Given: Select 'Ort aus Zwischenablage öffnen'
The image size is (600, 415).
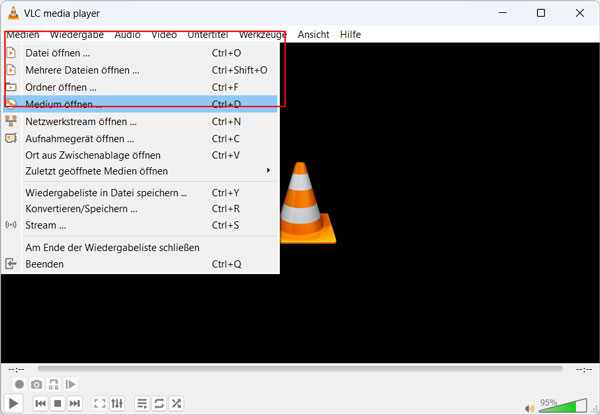Looking at the screenshot, I should coord(140,155).
